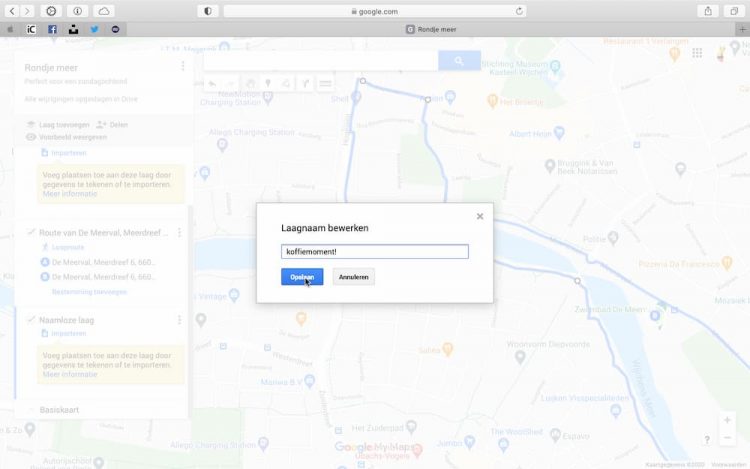Screen dimensions: 750x469
Task: Click the blue Opslaan button in dialog
Action: tap(302, 277)
